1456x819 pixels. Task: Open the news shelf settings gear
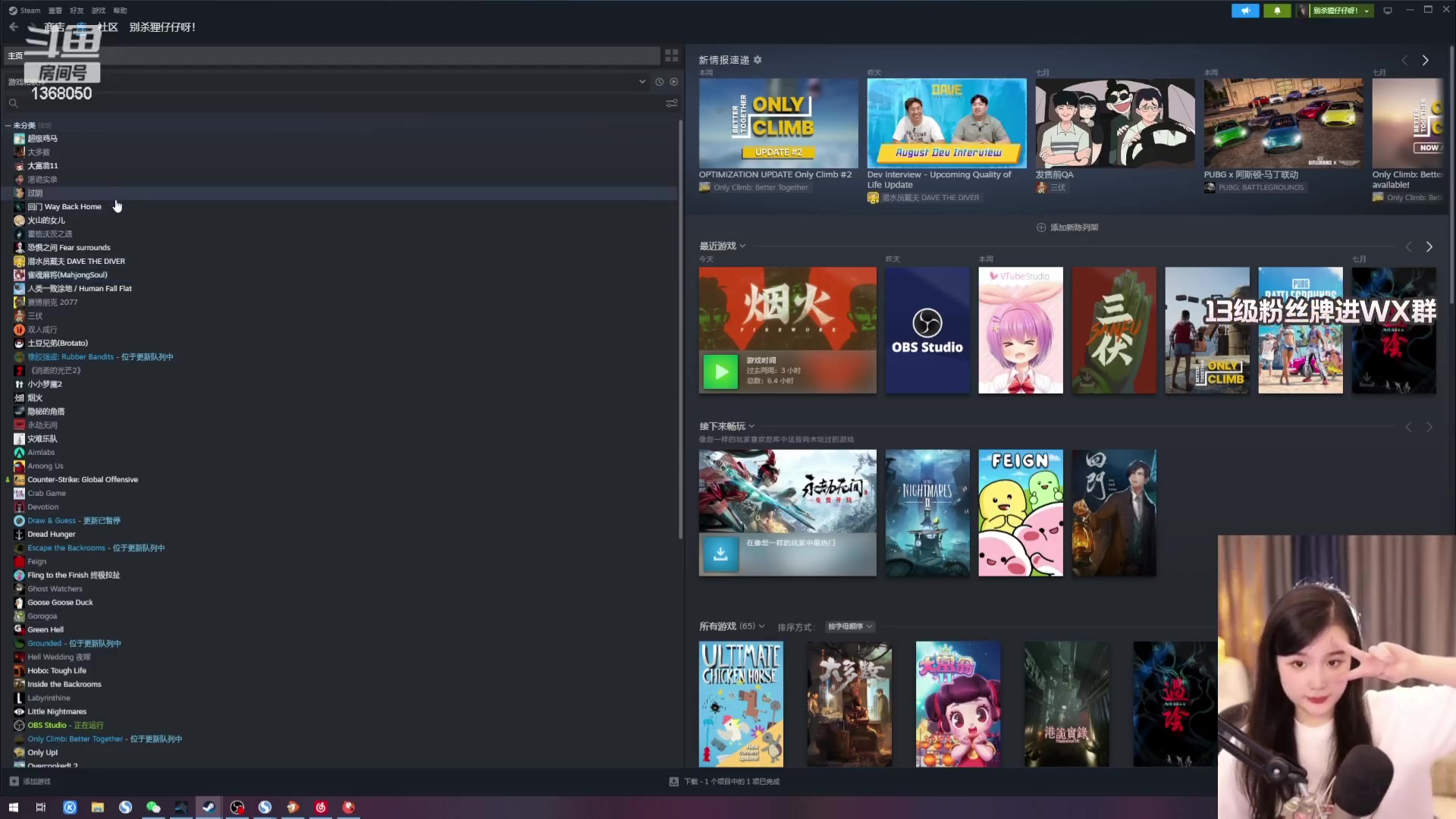click(x=758, y=60)
